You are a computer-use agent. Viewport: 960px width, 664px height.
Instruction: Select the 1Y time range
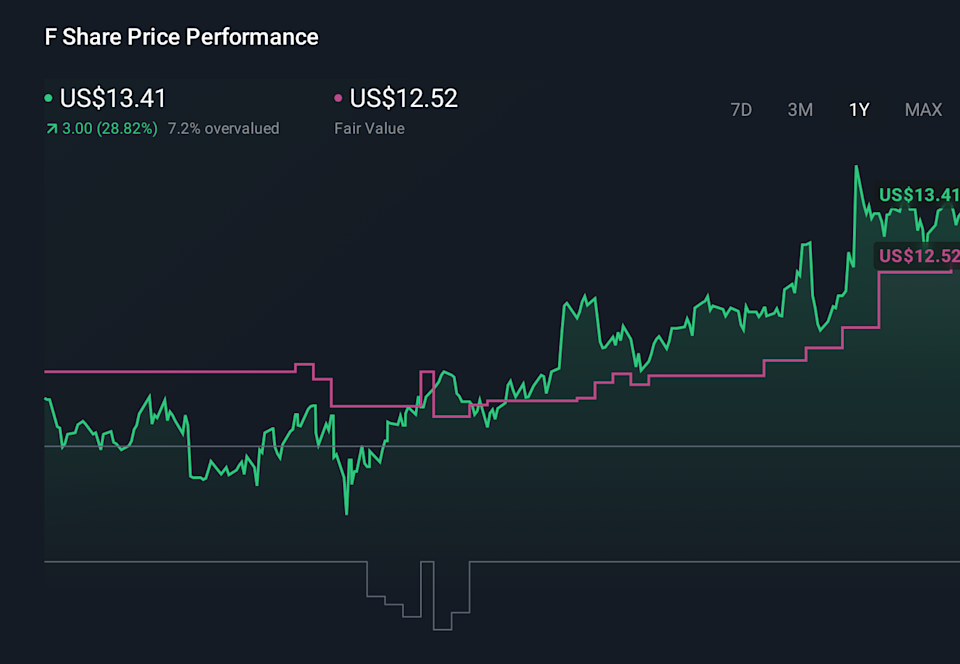pos(858,110)
